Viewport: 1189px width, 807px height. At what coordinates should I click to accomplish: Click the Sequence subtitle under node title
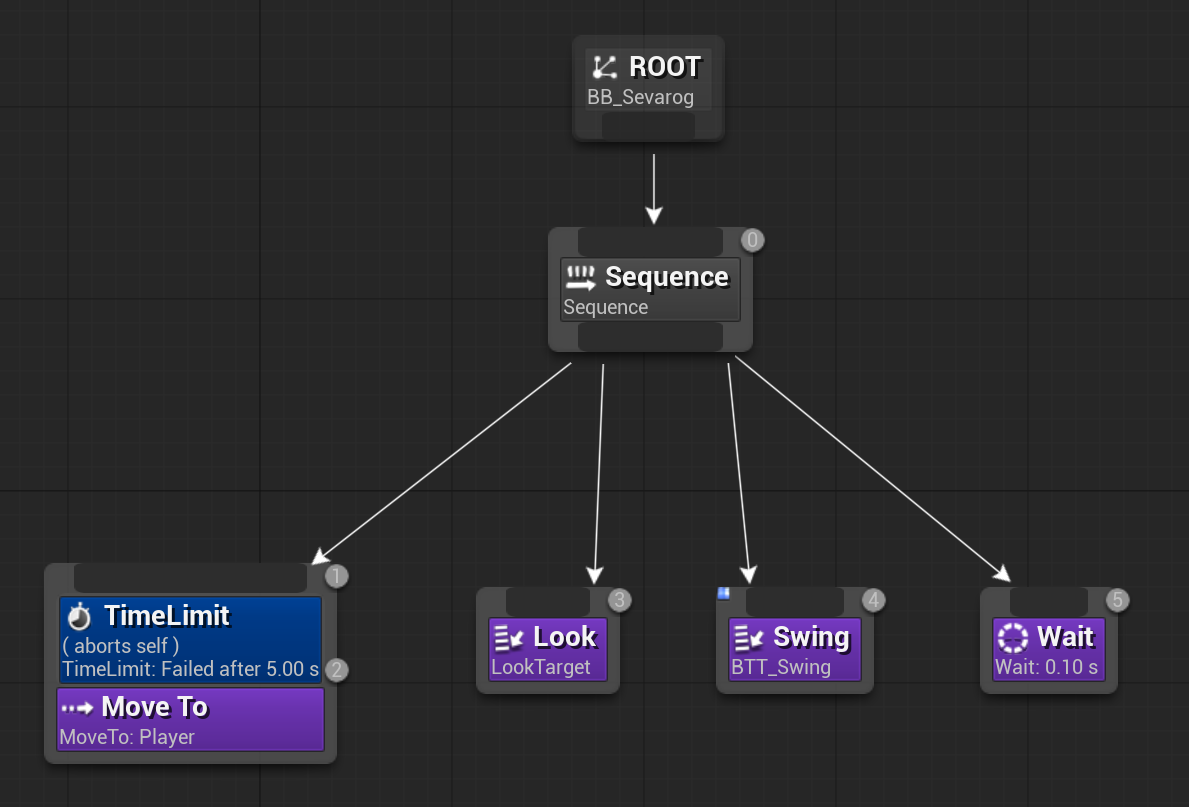click(x=606, y=307)
